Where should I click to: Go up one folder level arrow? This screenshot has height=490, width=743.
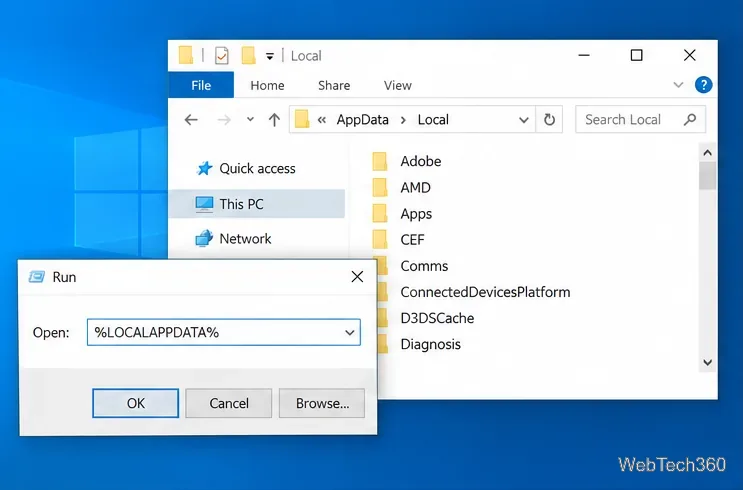pyautogui.click(x=274, y=119)
